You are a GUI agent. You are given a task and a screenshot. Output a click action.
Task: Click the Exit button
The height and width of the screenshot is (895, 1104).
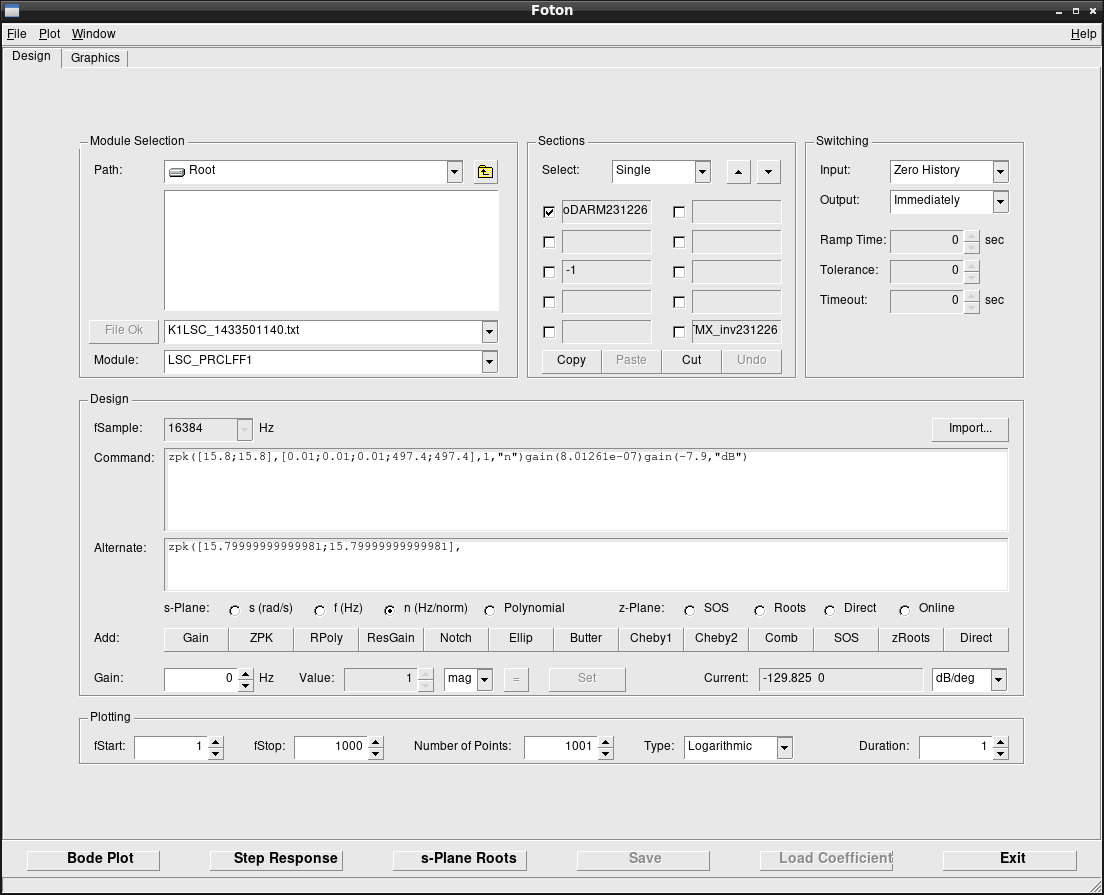point(1010,859)
